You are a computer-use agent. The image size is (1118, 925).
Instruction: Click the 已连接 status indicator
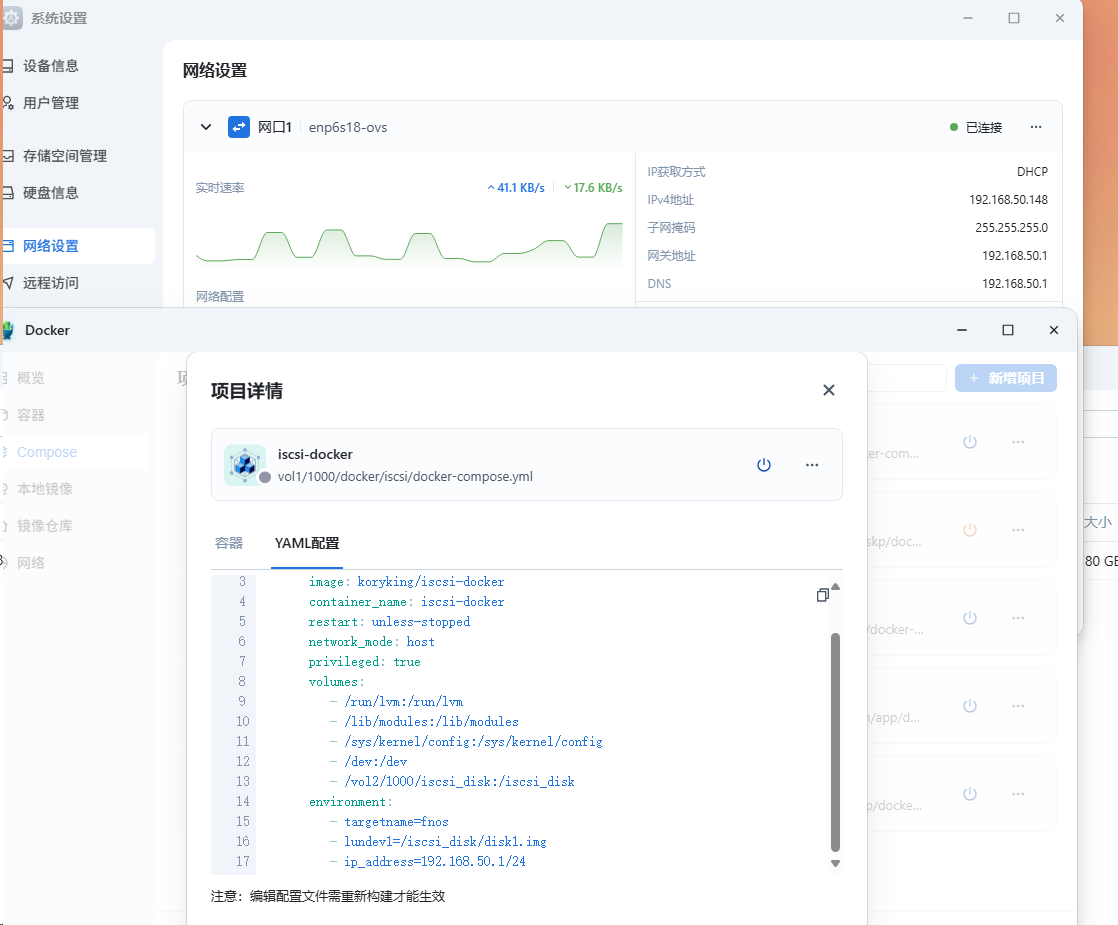976,127
